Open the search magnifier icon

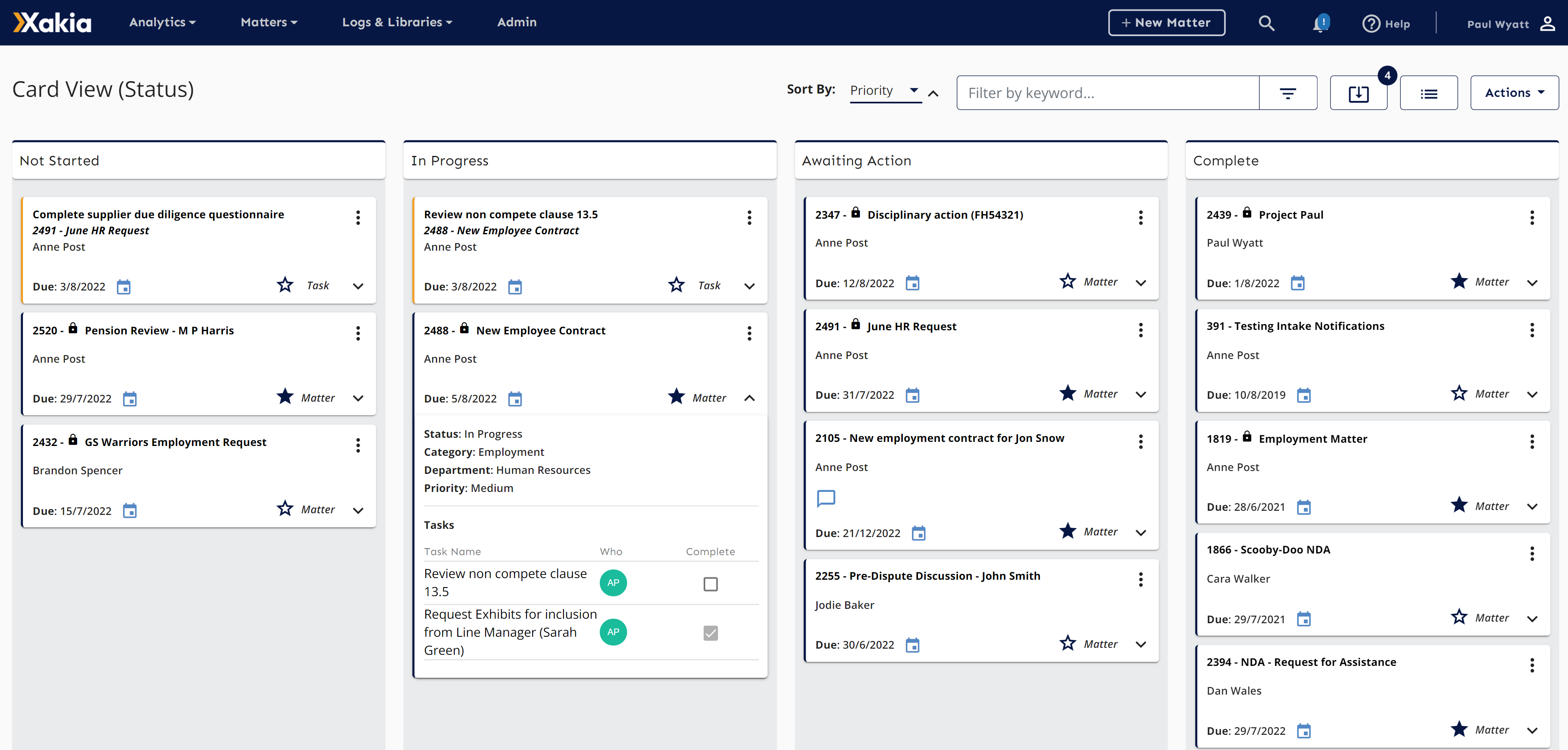click(1266, 23)
